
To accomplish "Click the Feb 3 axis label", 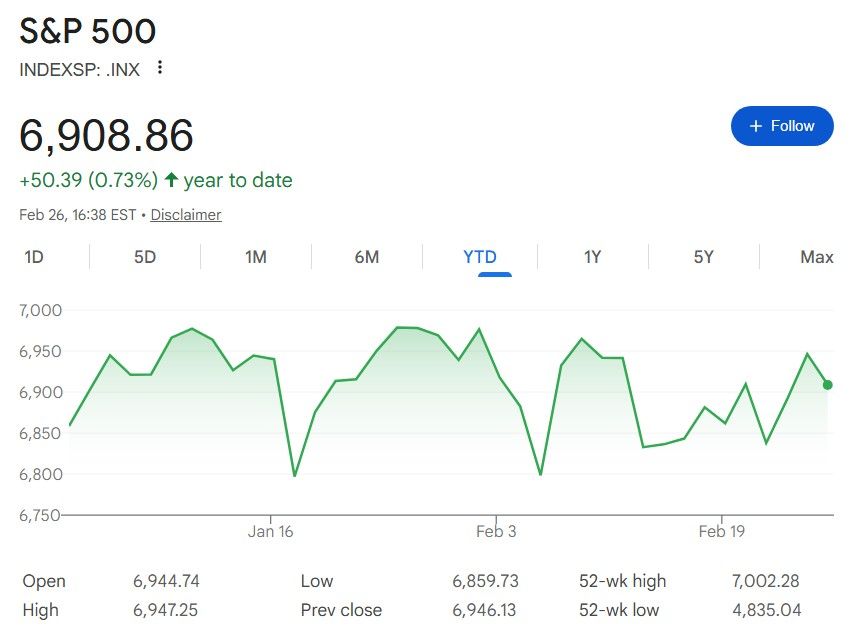I will pos(496,531).
